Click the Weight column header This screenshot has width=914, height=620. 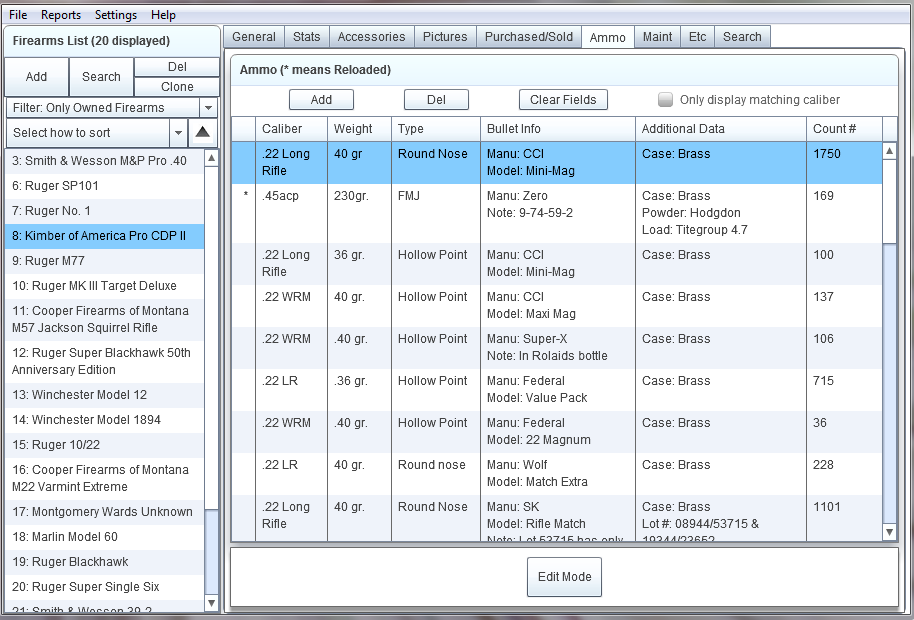(x=359, y=129)
